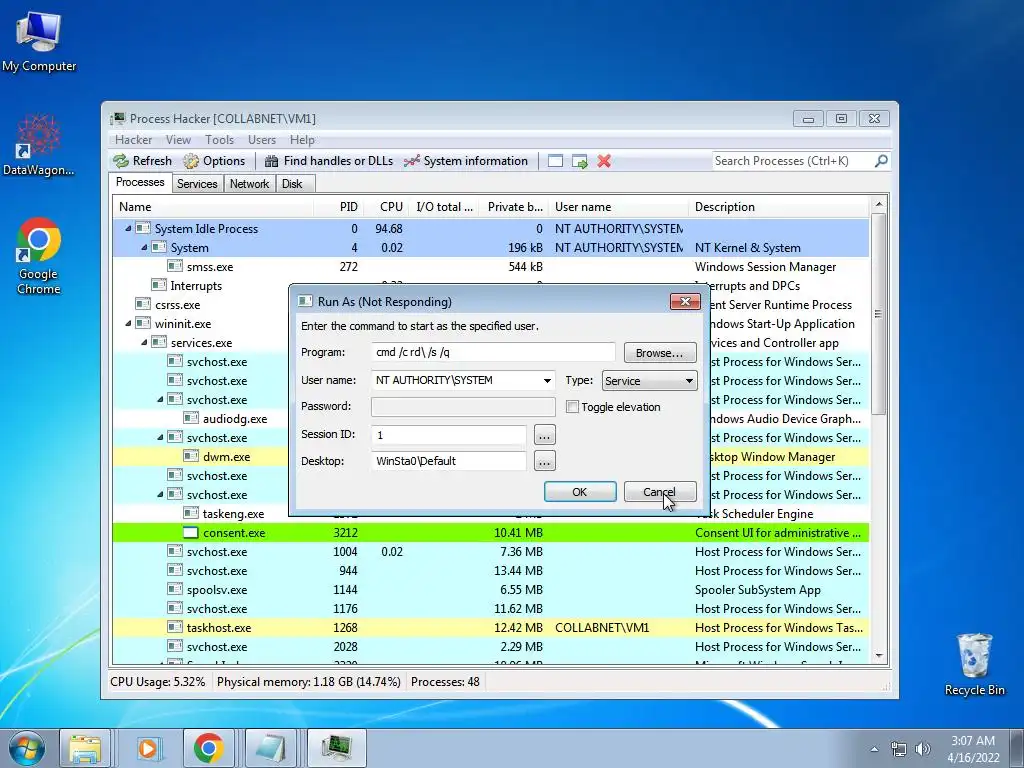Click the Refresh toolbar icon
The image size is (1024, 768).
tap(121, 161)
